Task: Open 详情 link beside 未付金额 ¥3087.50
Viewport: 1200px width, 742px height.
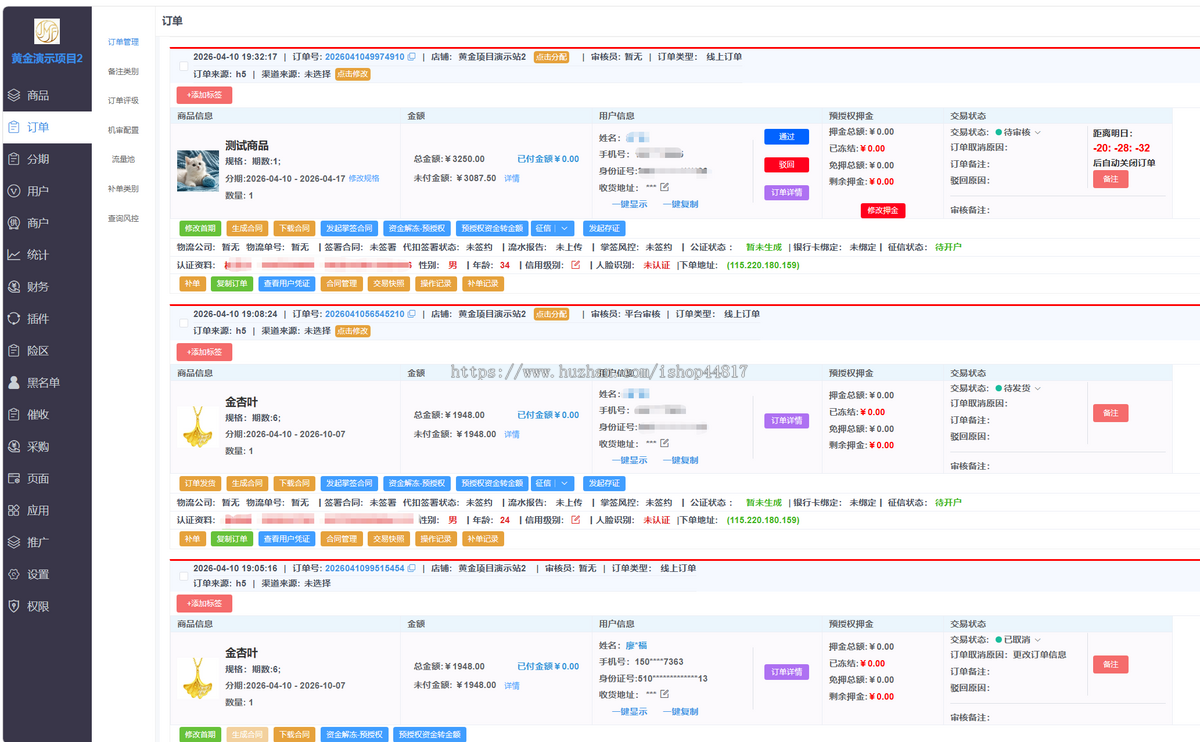Action: tap(511, 178)
